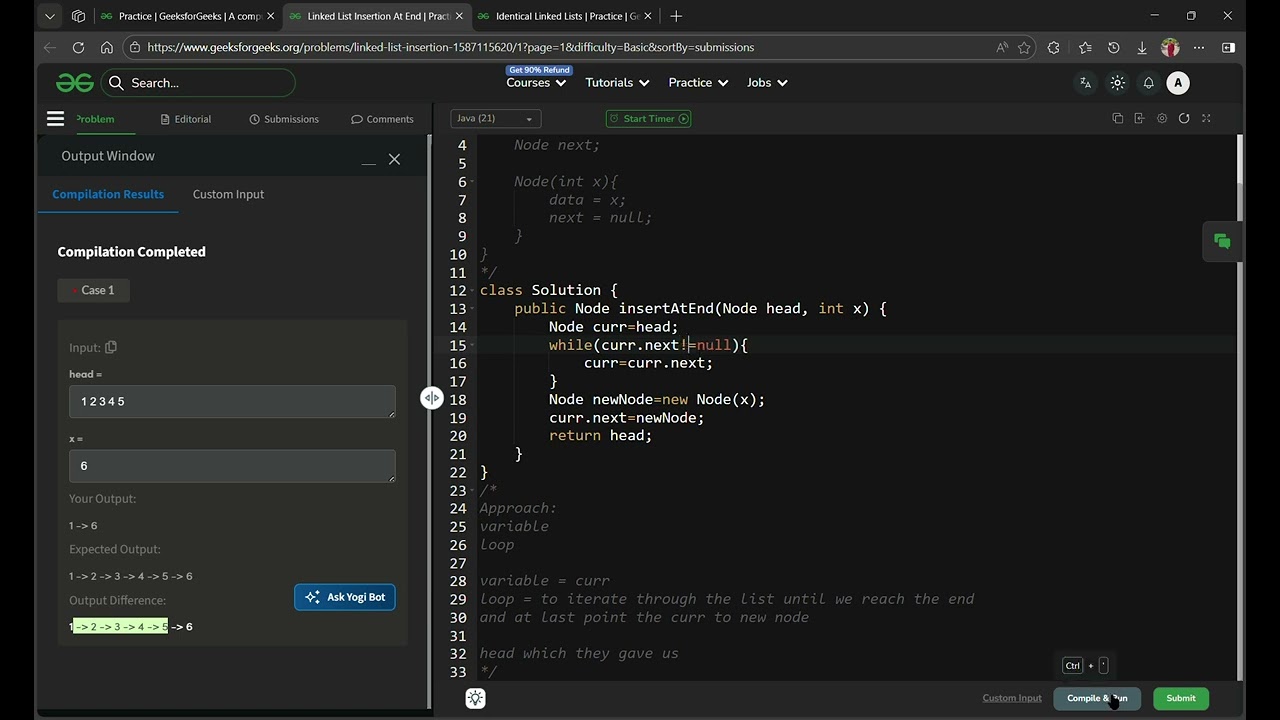Switch to the Comments tab
Viewport: 1280px width, 720px height.
[382, 119]
